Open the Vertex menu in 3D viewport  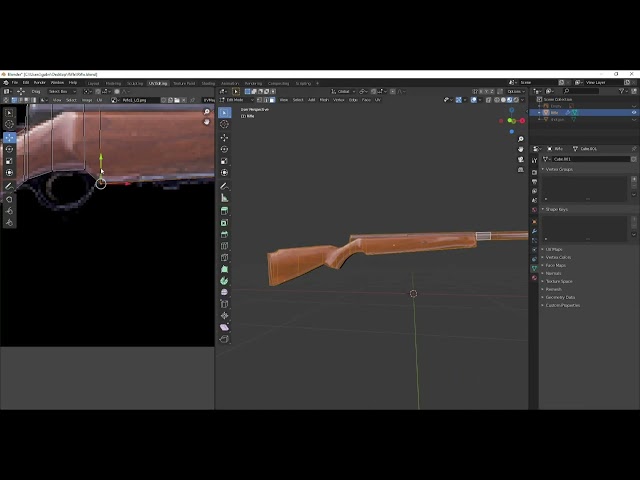(x=339, y=100)
